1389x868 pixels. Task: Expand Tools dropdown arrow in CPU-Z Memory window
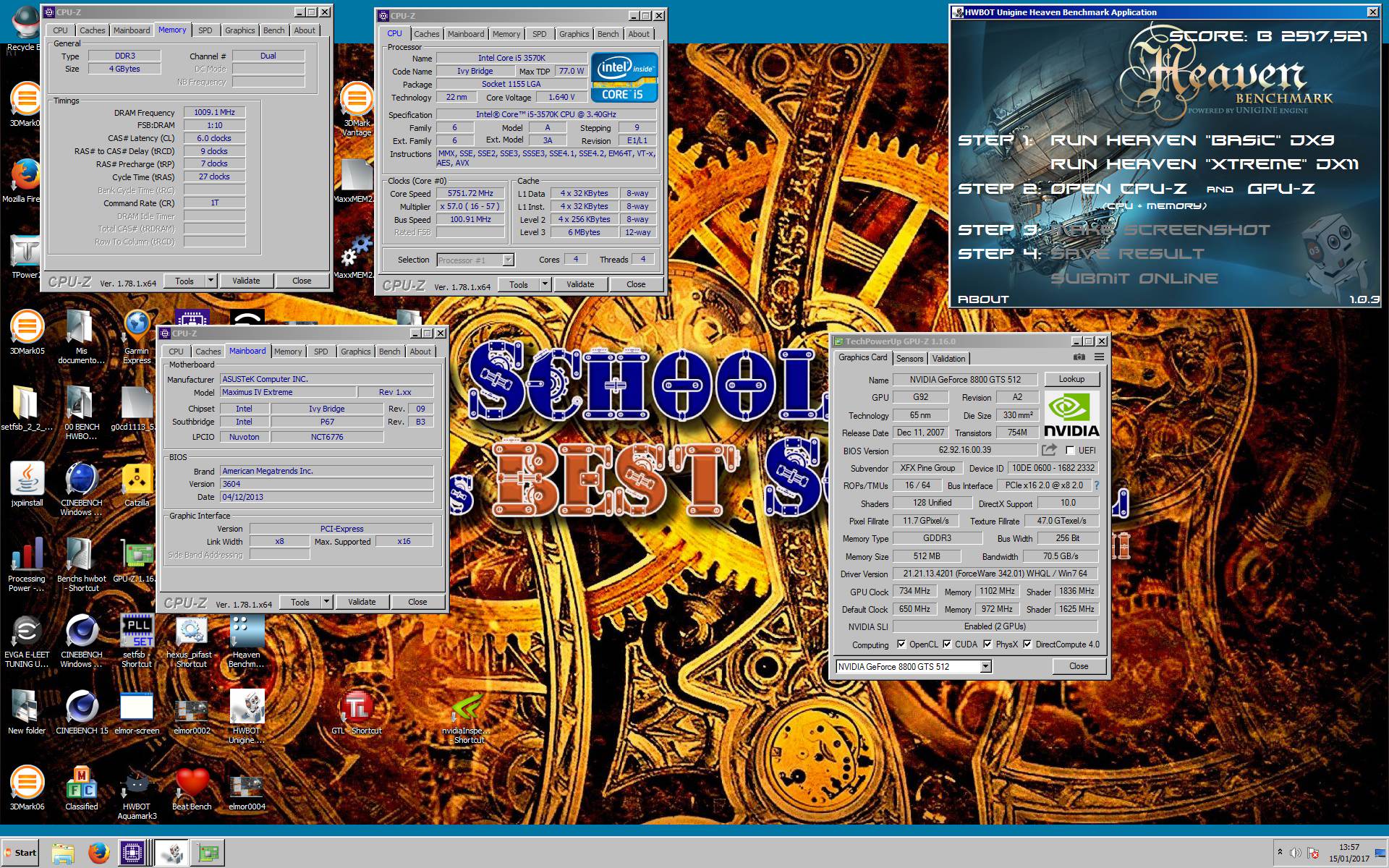tap(211, 281)
